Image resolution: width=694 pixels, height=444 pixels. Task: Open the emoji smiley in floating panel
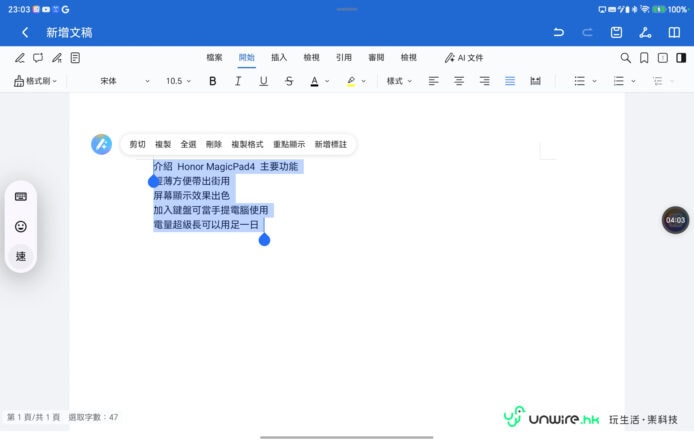tap(21, 227)
